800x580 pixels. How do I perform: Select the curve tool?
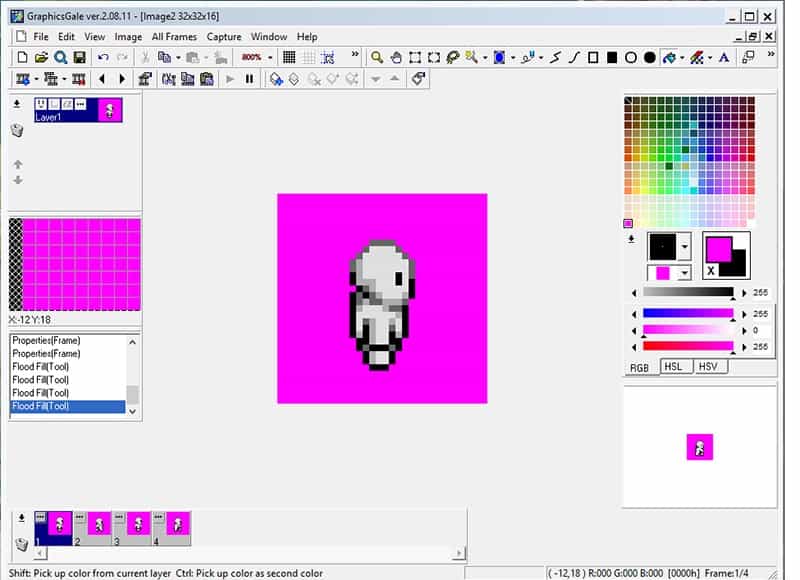tap(574, 57)
